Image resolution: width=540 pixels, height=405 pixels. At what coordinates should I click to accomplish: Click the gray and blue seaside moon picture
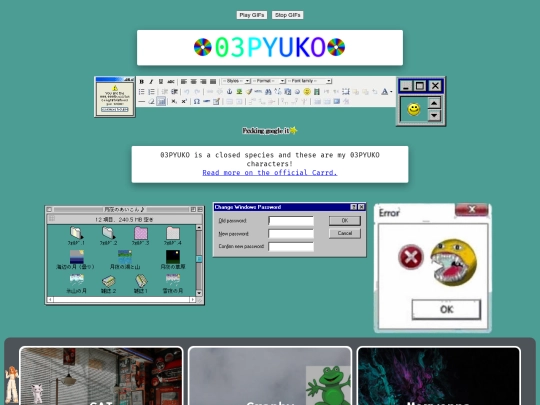(x=76, y=257)
